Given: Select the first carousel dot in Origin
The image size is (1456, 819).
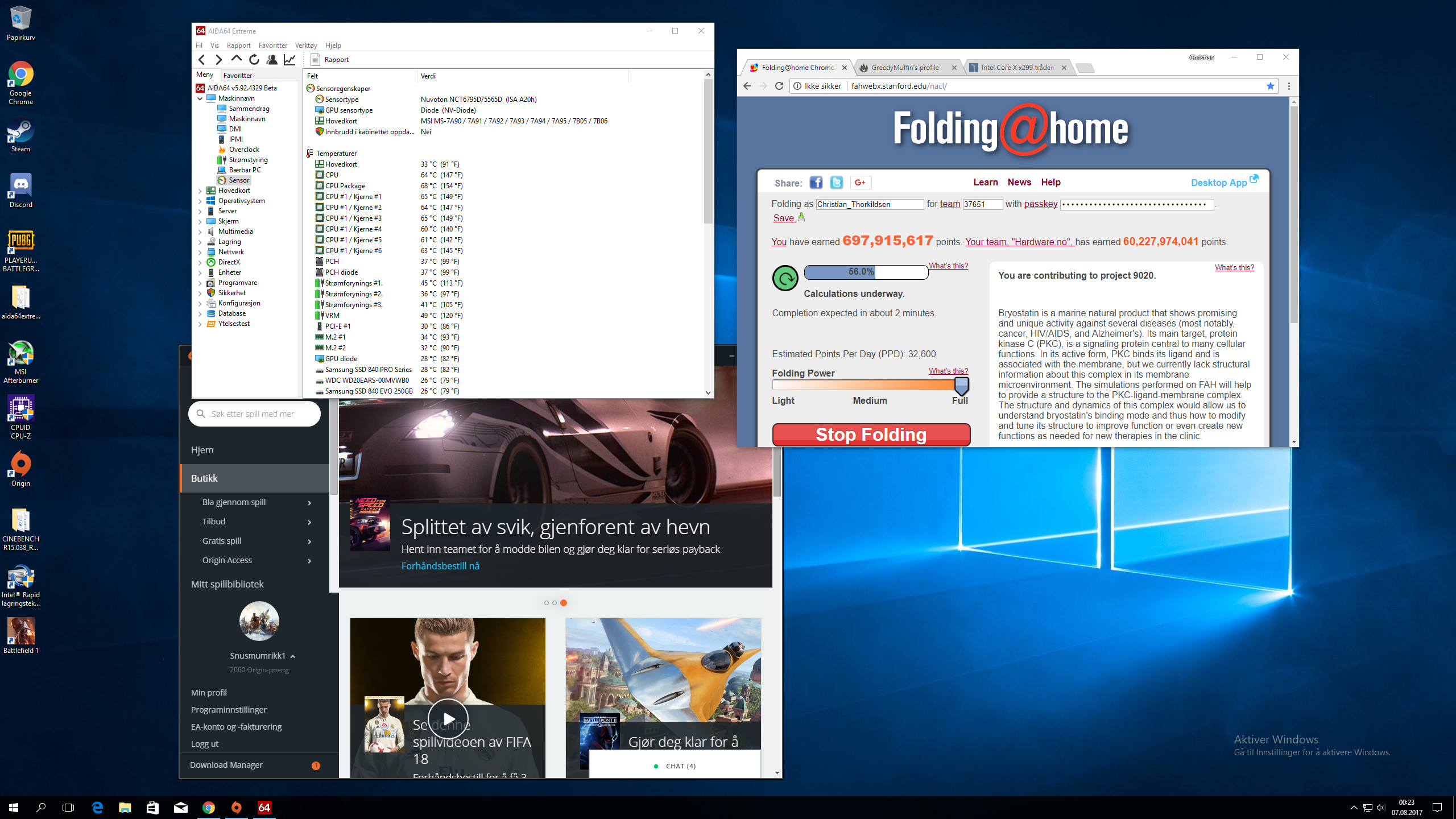Looking at the screenshot, I should click(x=547, y=603).
